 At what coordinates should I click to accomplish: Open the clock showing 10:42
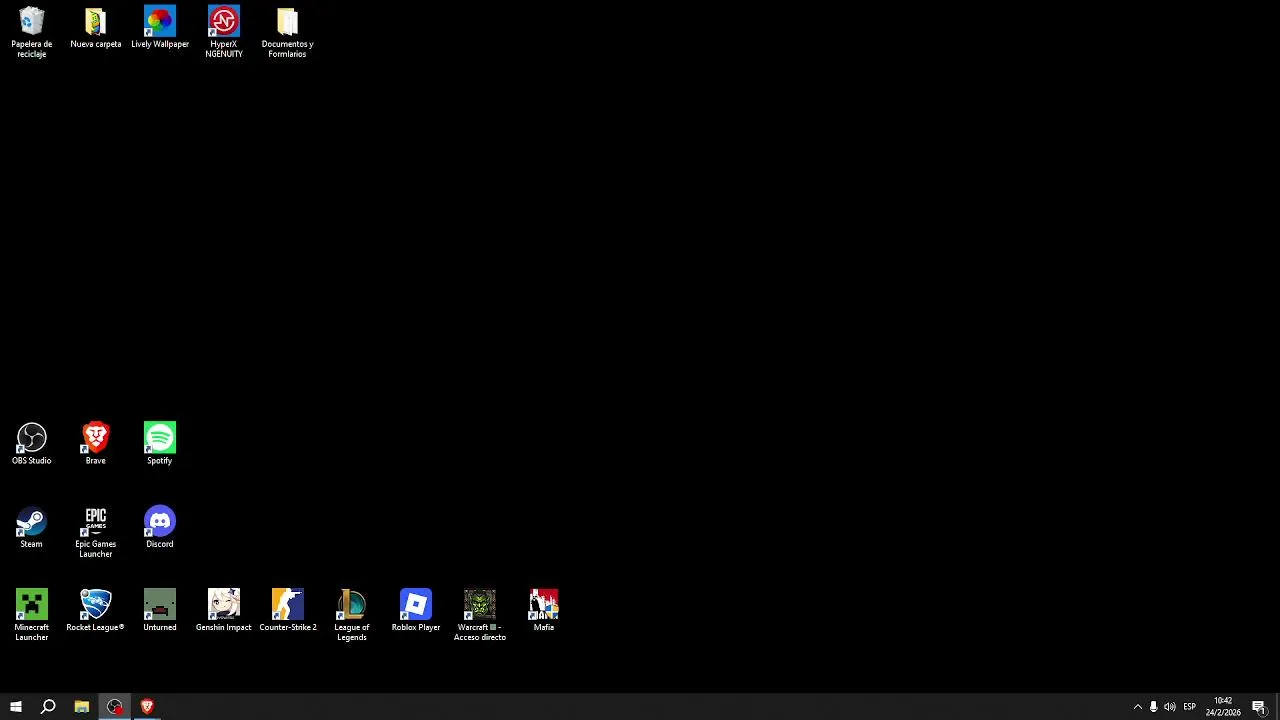click(1223, 707)
